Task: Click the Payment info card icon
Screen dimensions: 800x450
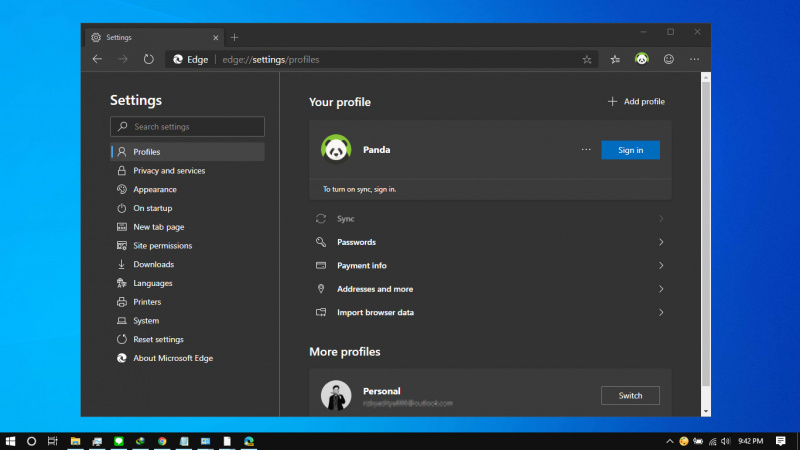Action: pyautogui.click(x=321, y=265)
